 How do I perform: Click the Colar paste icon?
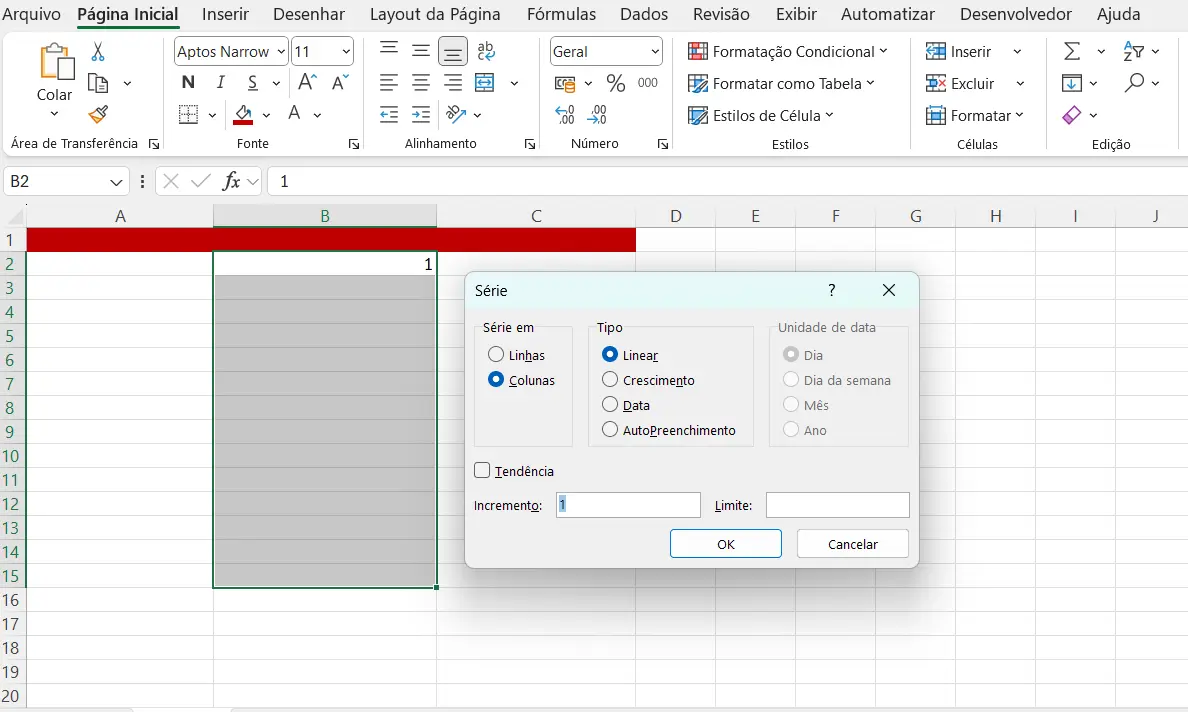tap(57, 62)
